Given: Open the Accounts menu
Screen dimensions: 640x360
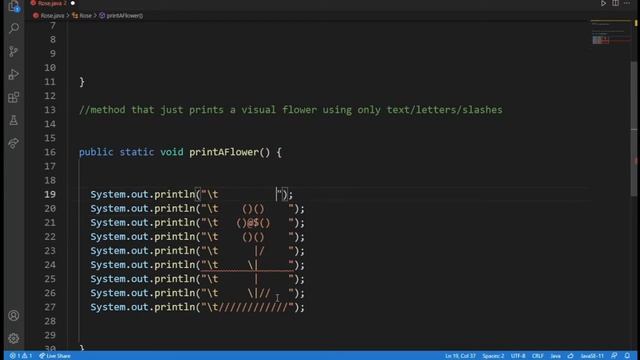Looking at the screenshot, I should tap(14, 316).
